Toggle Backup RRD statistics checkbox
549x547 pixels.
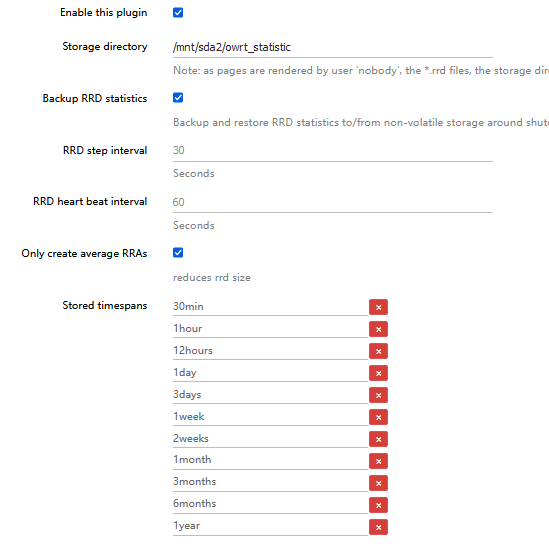pos(178,98)
